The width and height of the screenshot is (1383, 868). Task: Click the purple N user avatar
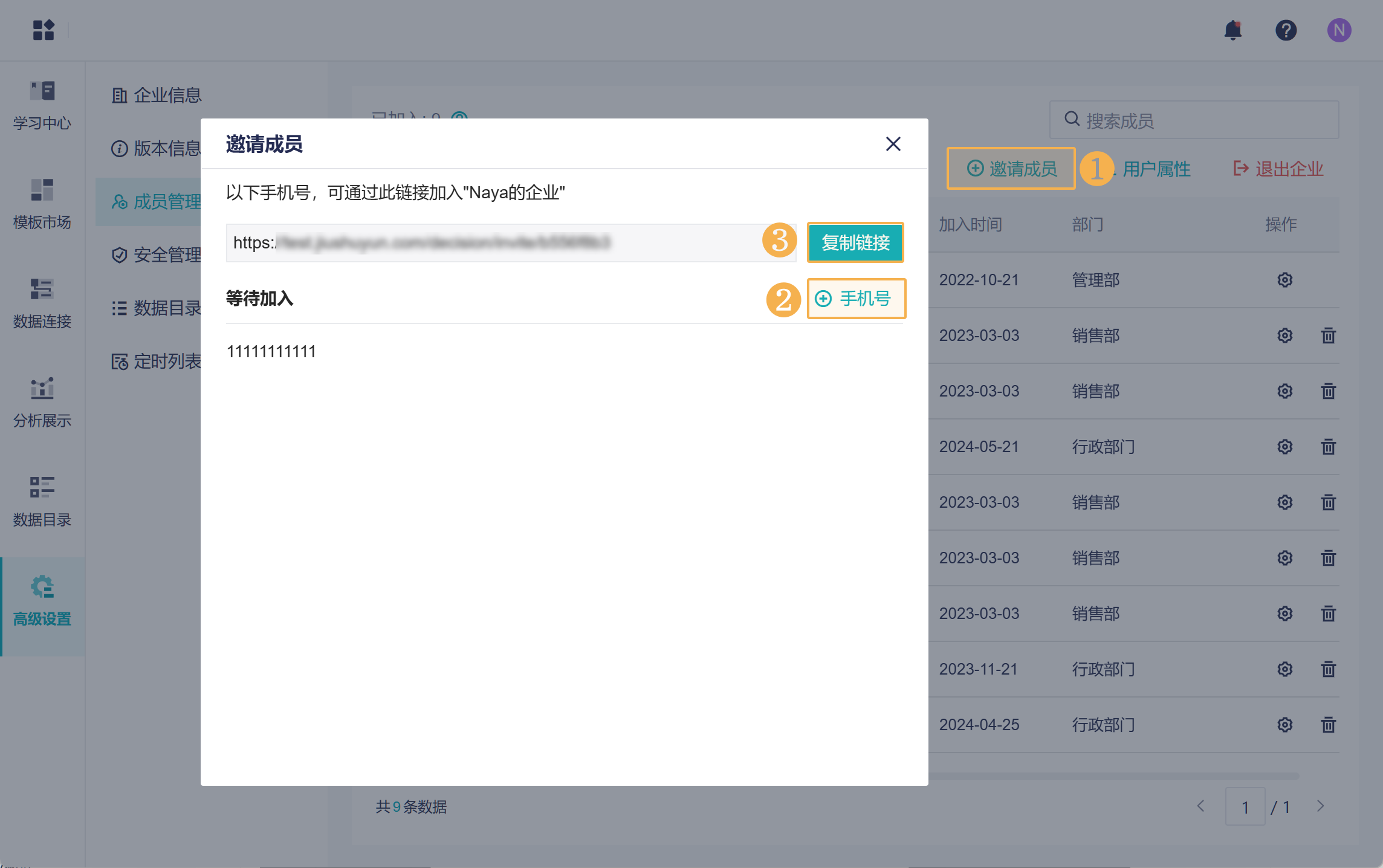1339,30
